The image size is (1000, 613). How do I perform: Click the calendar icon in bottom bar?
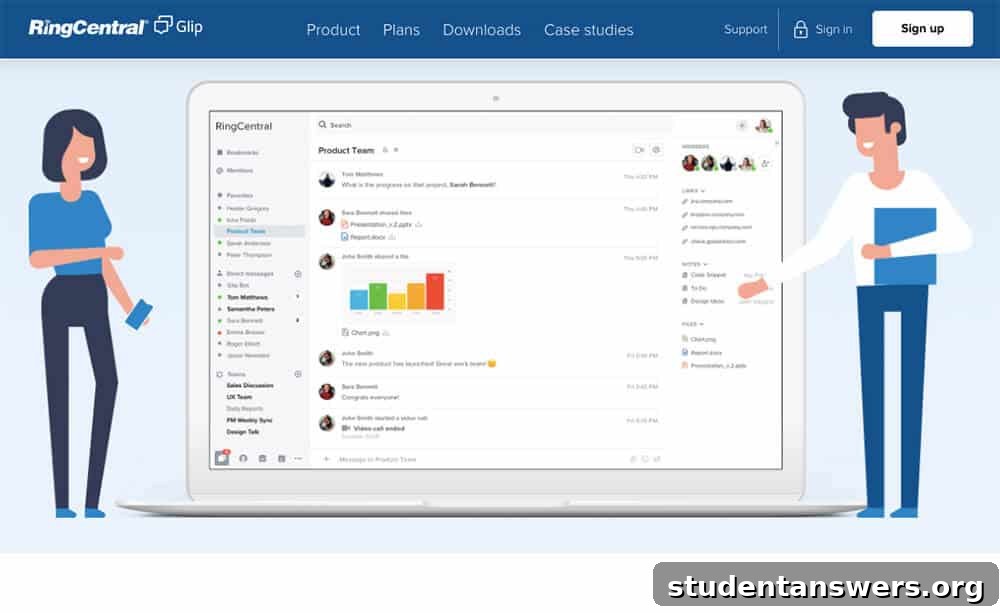(x=281, y=458)
